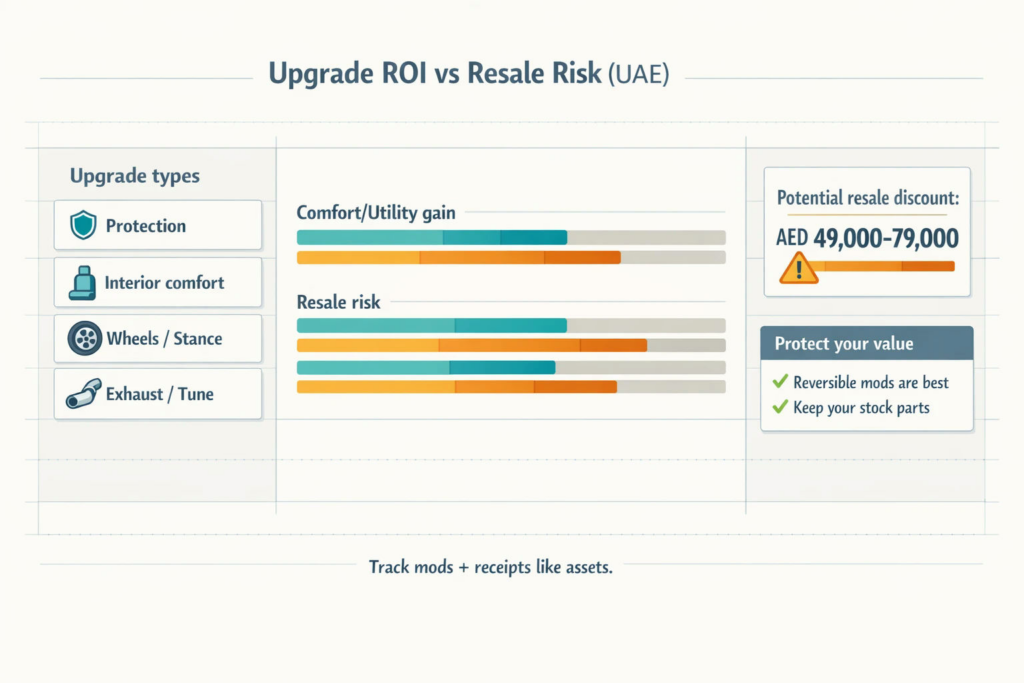Click the shield icon beside Protection
Image resolution: width=1024 pixels, height=683 pixels.
(x=83, y=225)
